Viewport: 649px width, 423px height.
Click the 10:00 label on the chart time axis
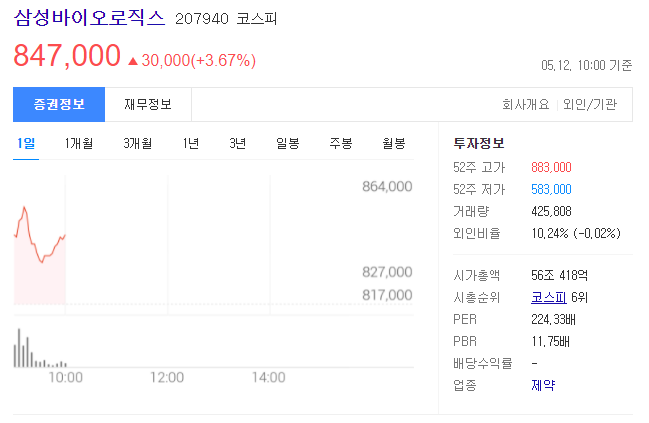click(65, 377)
